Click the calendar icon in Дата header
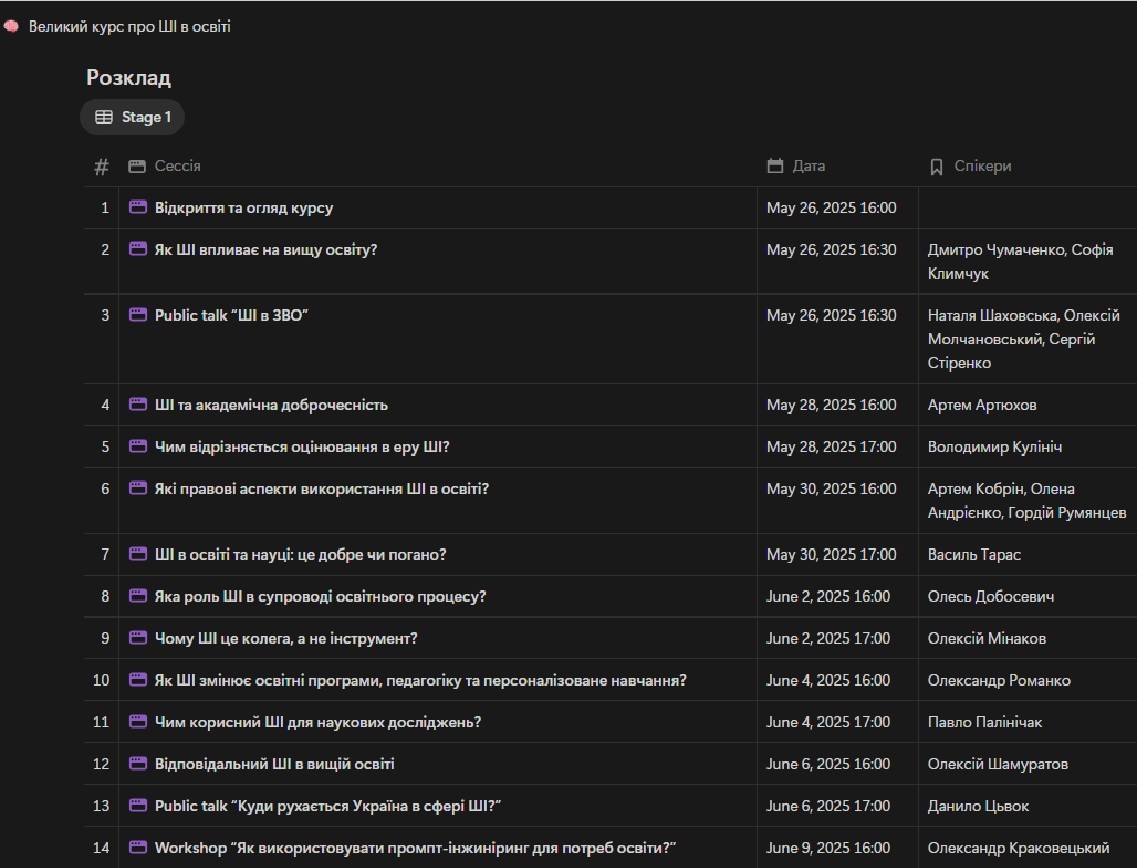The image size is (1138, 868). pyautogui.click(x=775, y=166)
